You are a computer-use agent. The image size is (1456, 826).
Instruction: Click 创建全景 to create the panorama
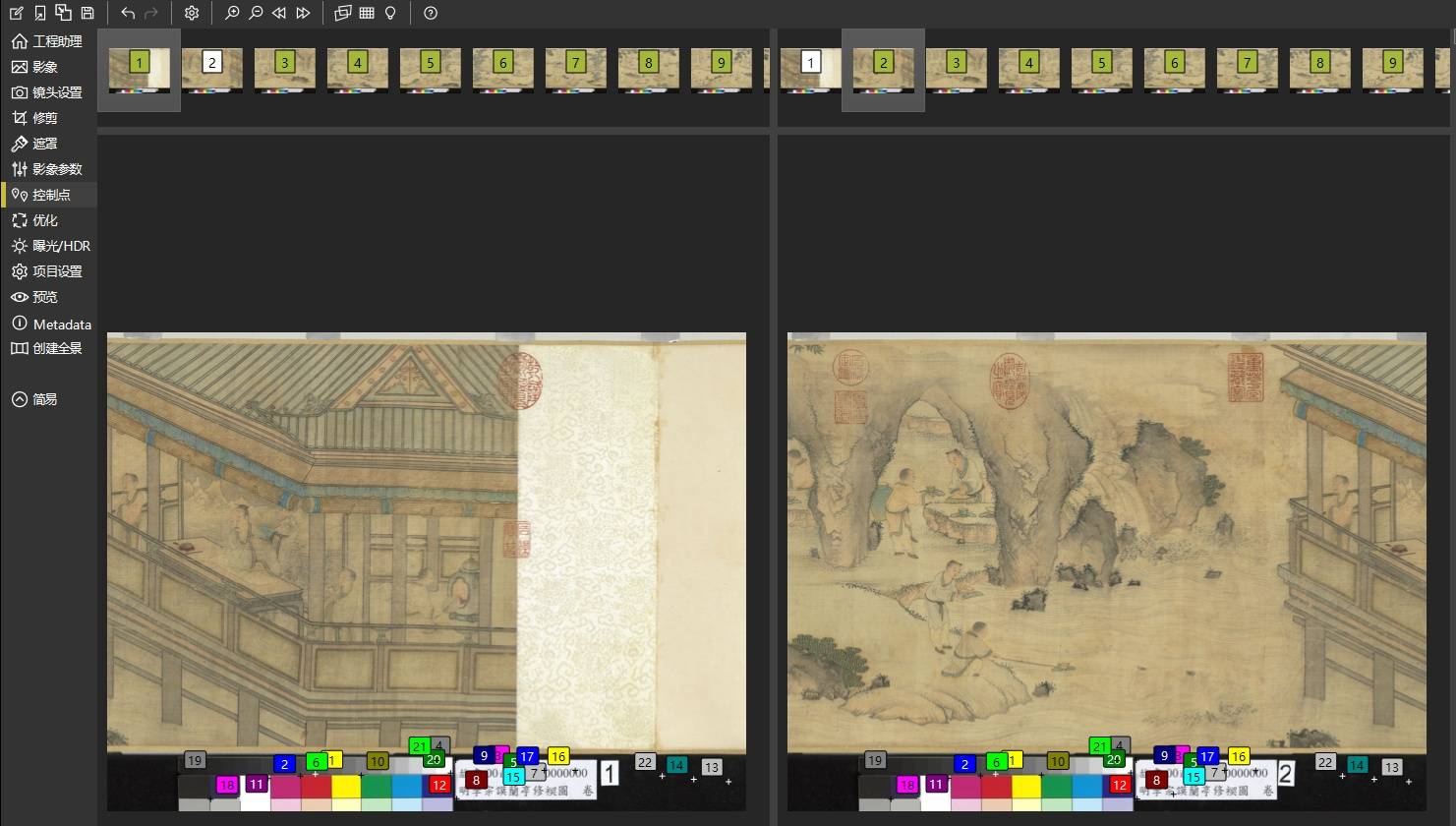tap(57, 349)
